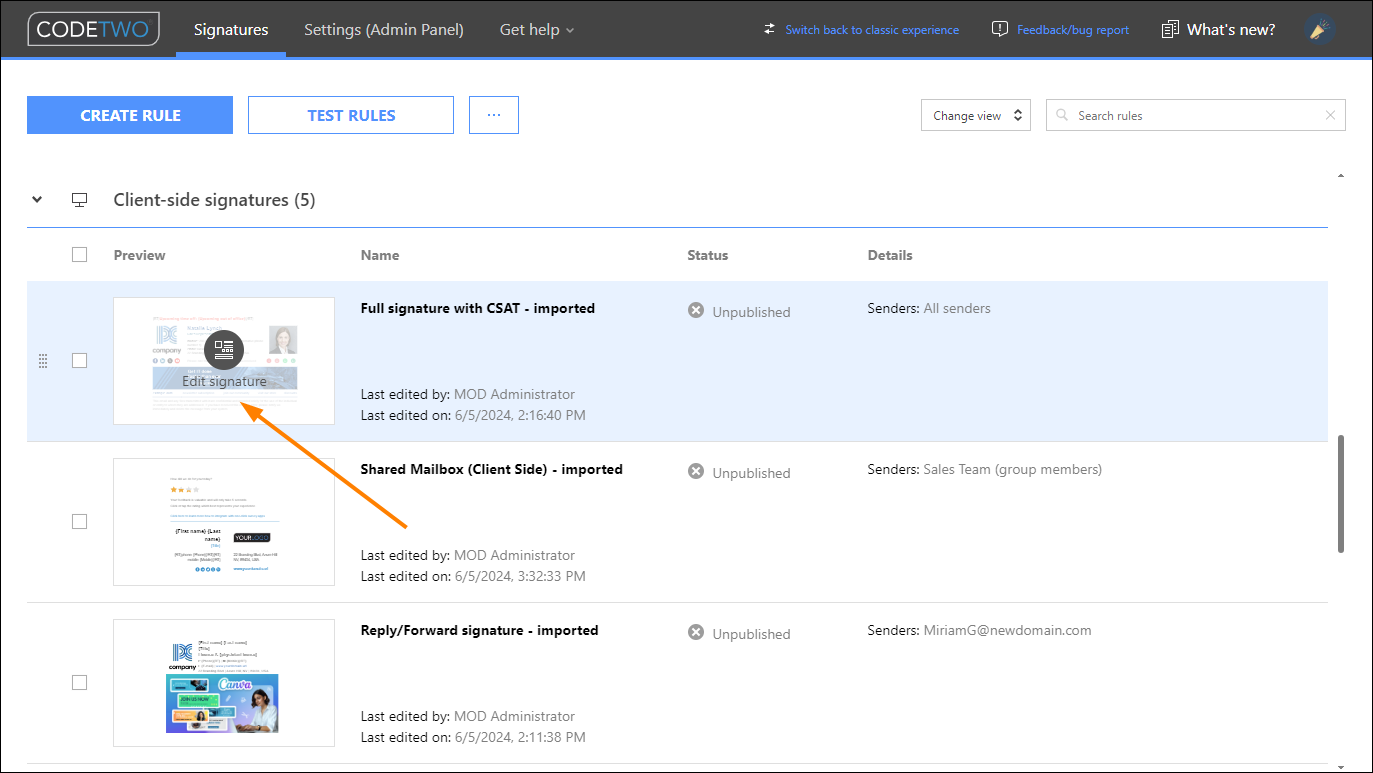
Task: Click the What's new document icon
Action: pyautogui.click(x=1170, y=29)
